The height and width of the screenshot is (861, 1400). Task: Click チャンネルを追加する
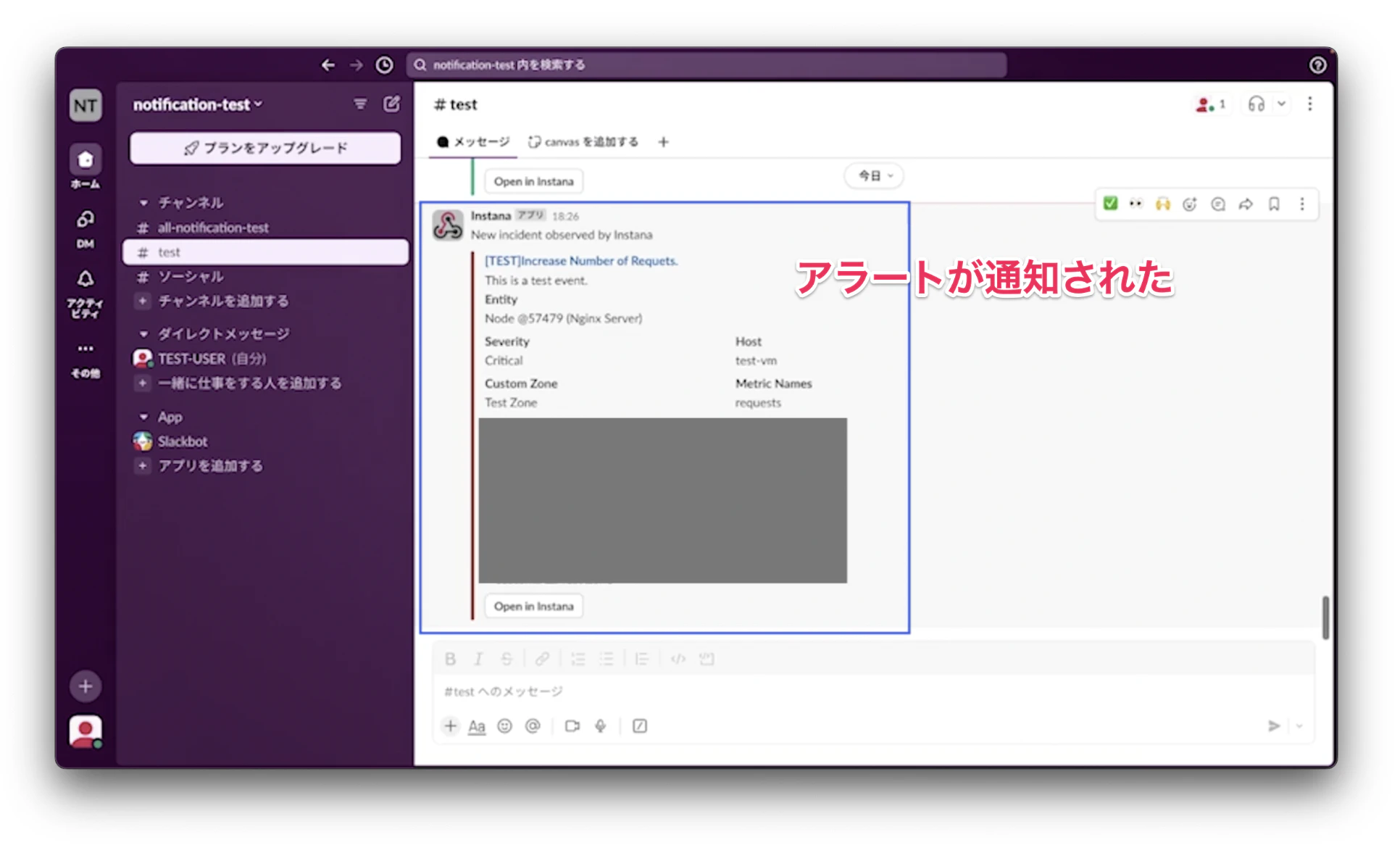(223, 301)
